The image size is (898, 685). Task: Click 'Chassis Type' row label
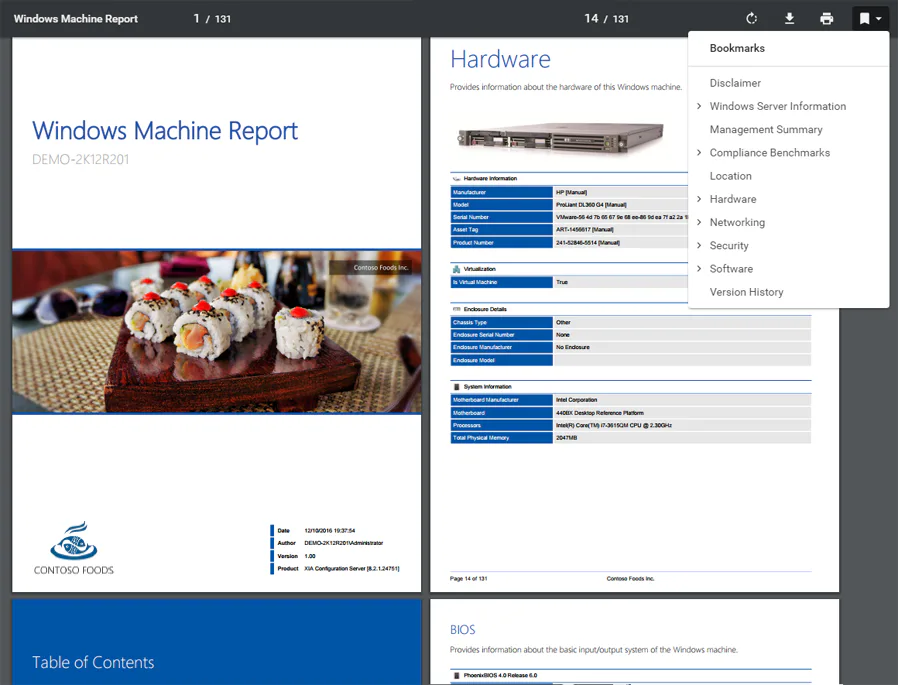pyautogui.click(x=470, y=322)
